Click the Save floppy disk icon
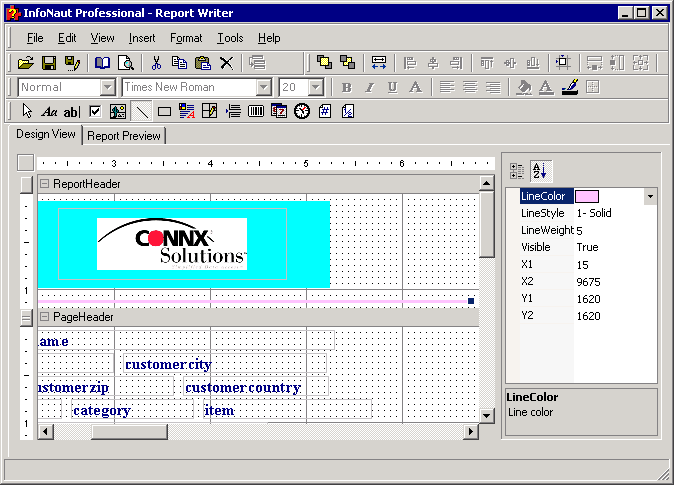Screen dimensions: 674x485 (x=49, y=63)
